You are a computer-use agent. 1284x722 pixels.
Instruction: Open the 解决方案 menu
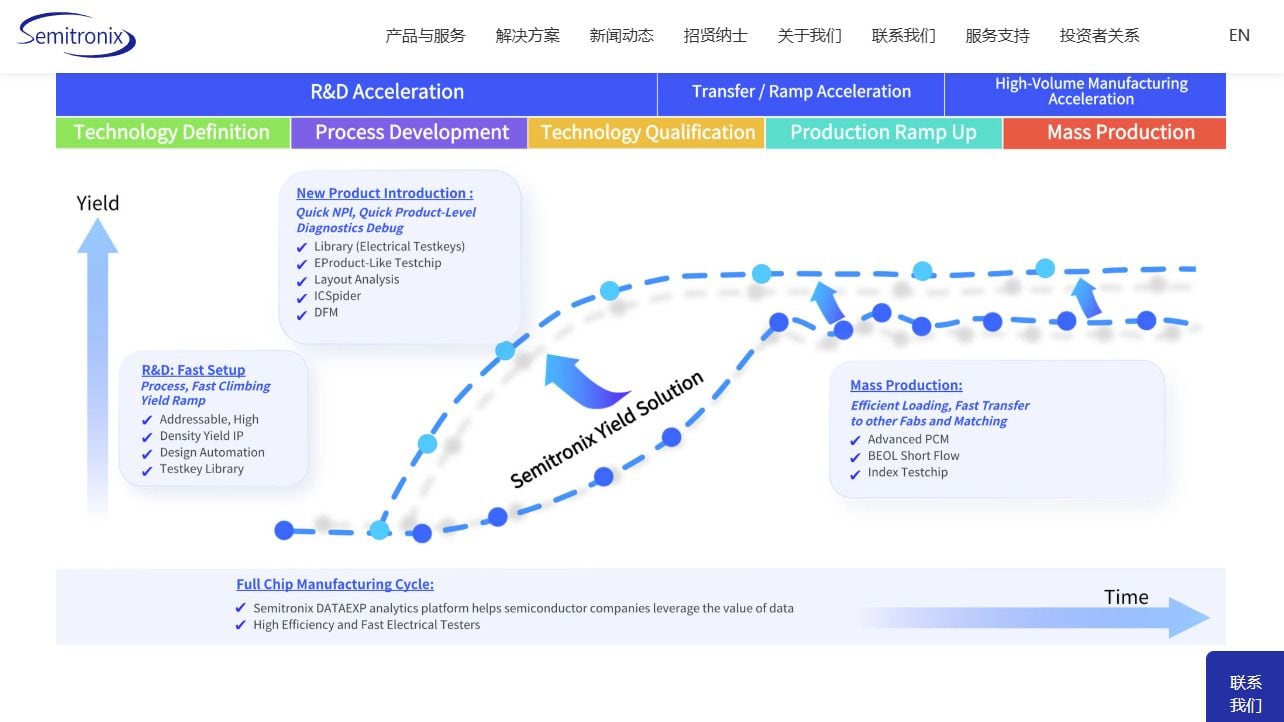coord(527,36)
